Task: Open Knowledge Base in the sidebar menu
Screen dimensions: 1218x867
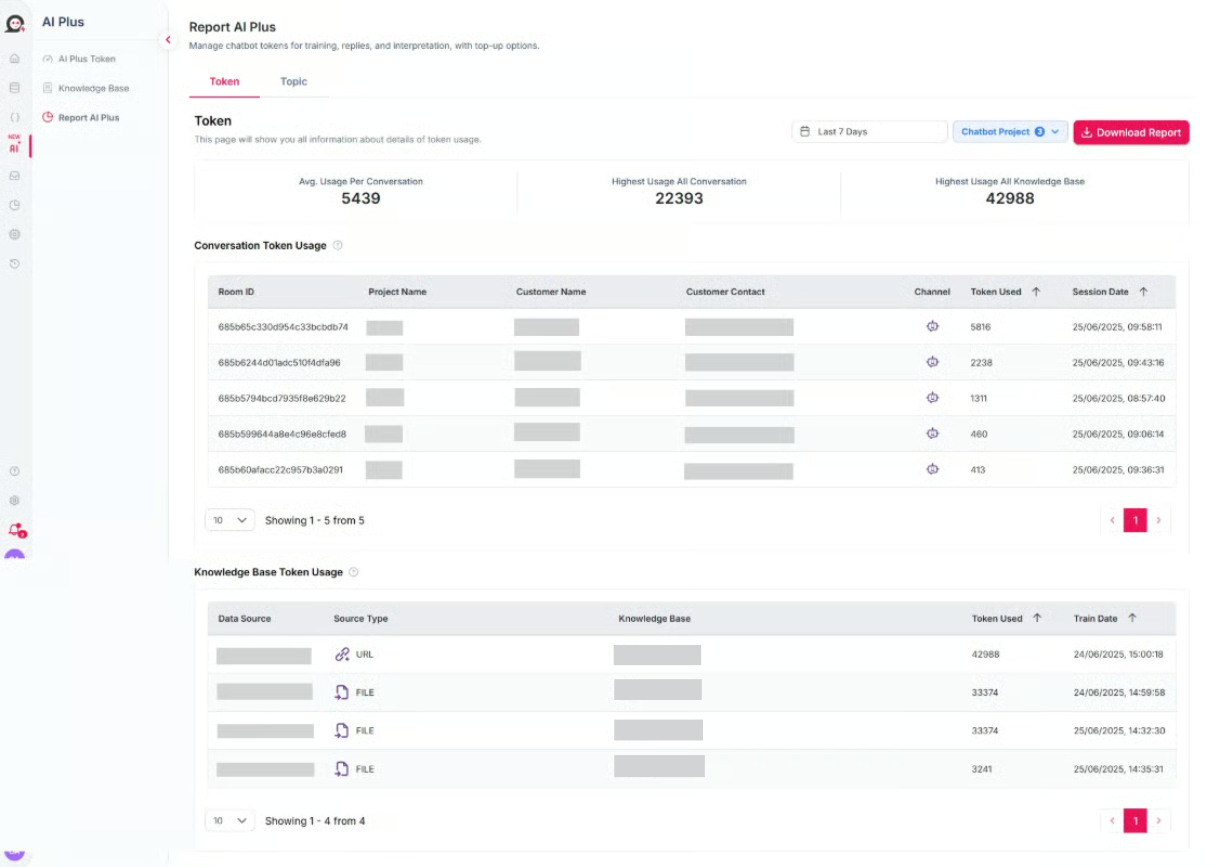Action: (93, 88)
